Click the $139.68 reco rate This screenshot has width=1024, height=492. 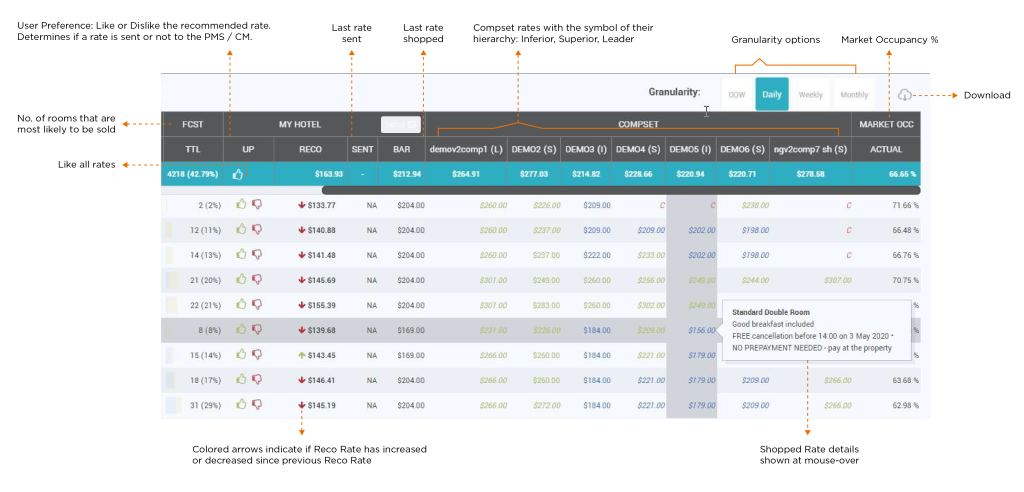coord(321,331)
